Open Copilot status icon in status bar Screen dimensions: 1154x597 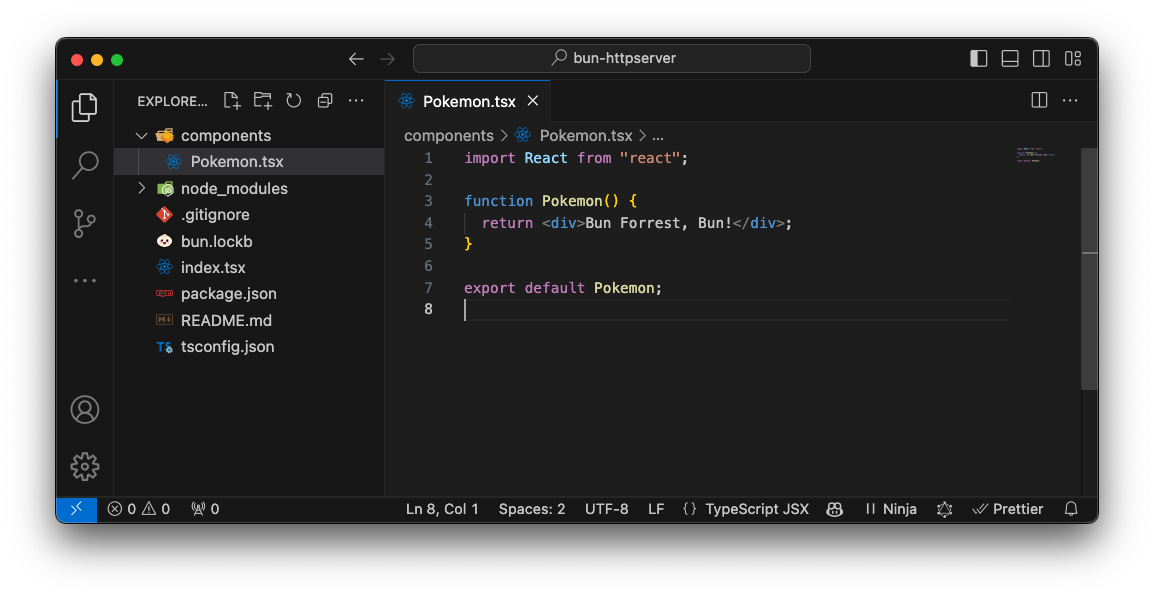[835, 509]
